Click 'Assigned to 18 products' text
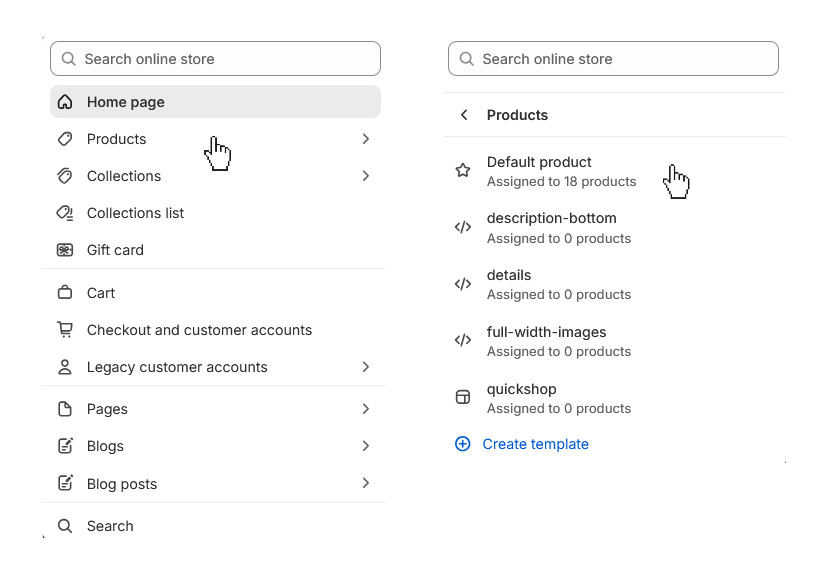Viewport: 824px width, 576px height. click(x=561, y=181)
